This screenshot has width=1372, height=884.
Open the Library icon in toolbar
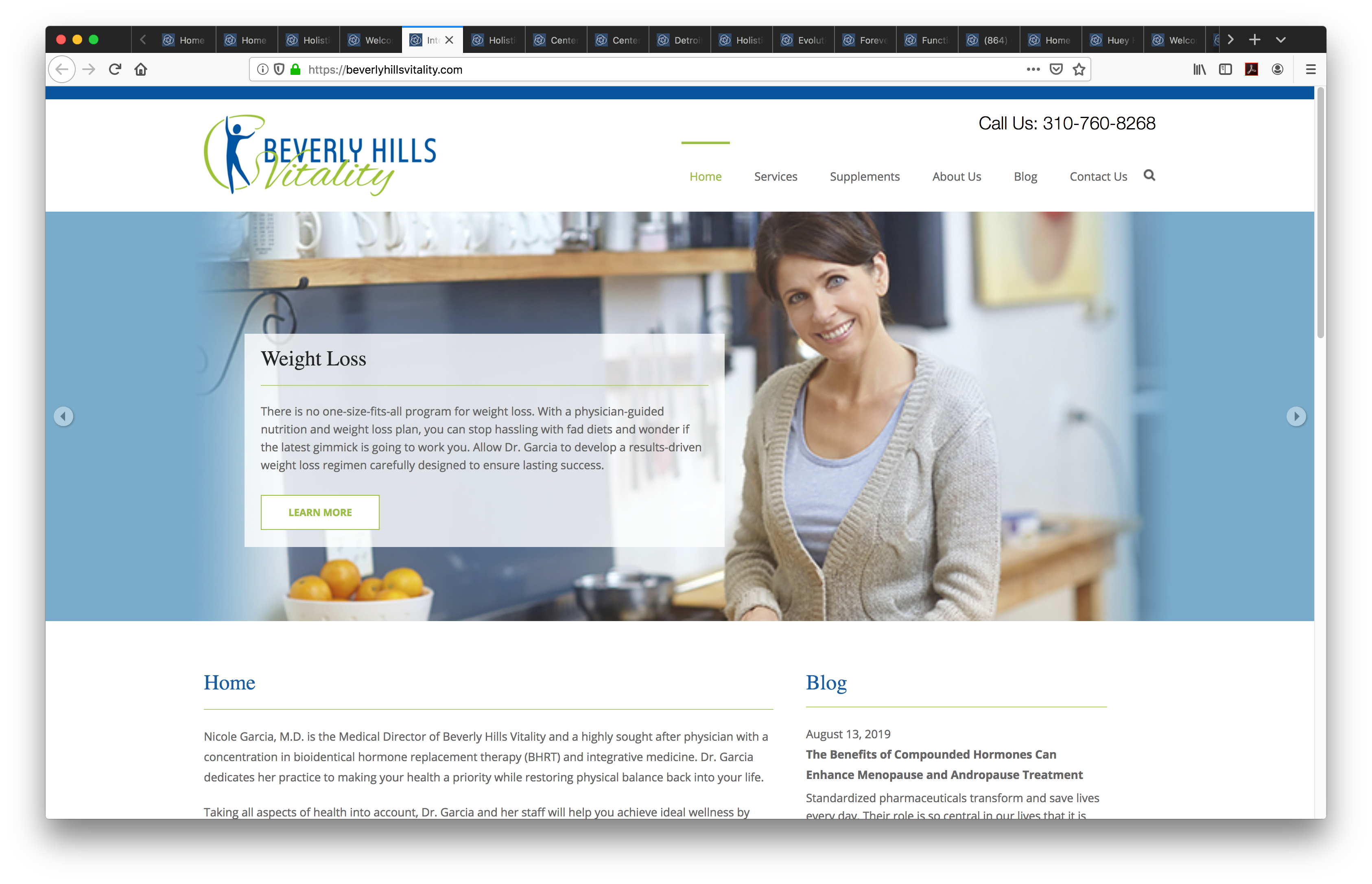point(1199,70)
